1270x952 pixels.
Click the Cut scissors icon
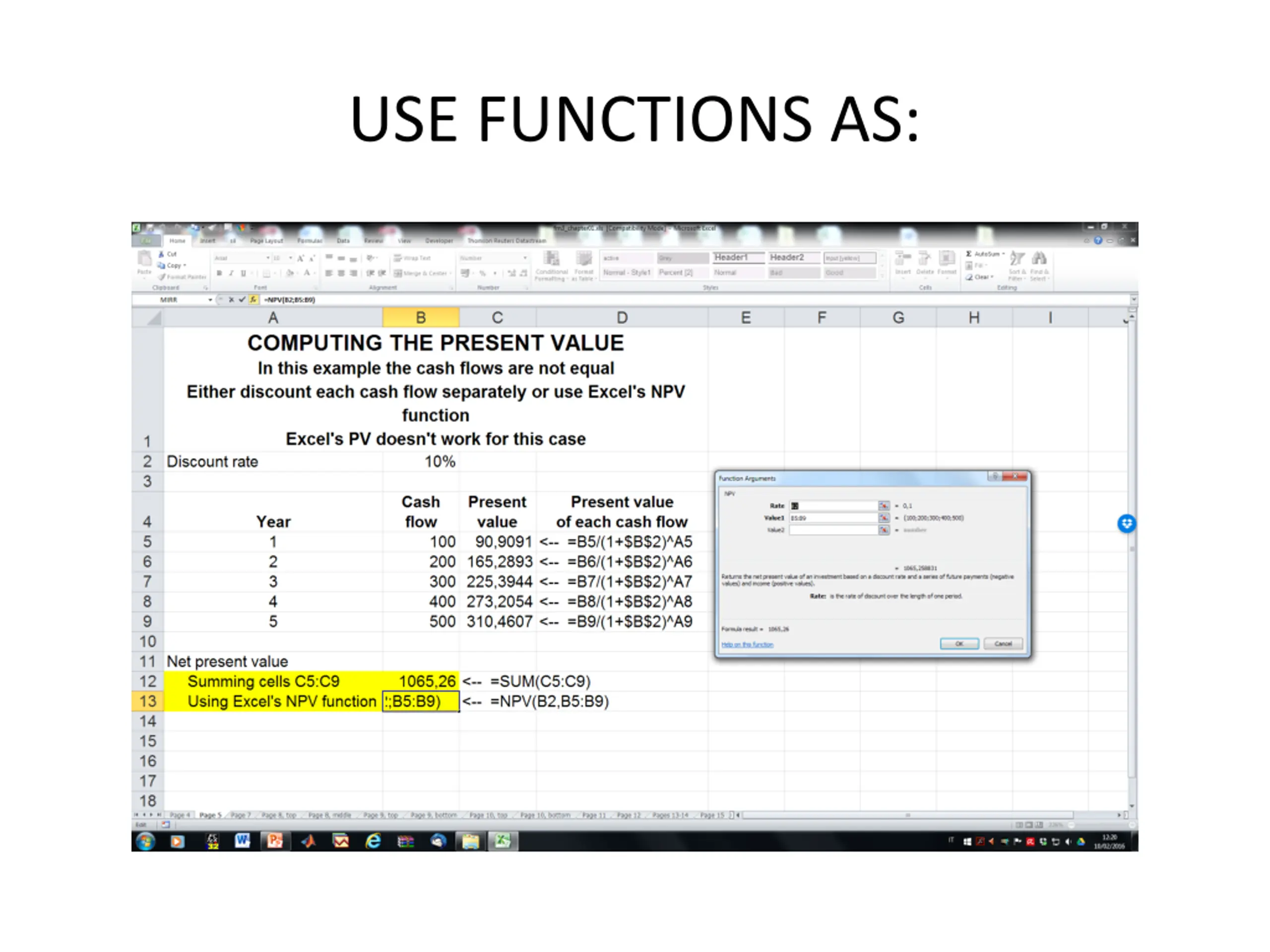(x=162, y=254)
